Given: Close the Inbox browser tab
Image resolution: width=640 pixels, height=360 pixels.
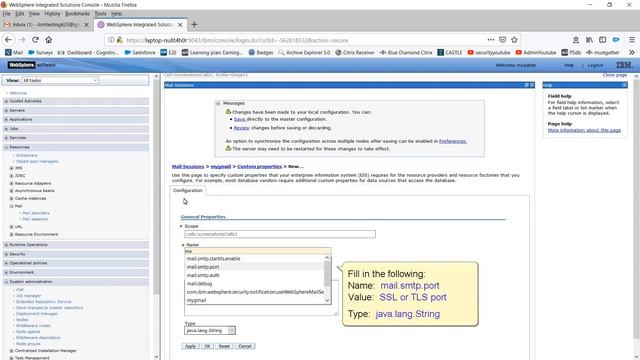Looking at the screenshot, I should (86, 25).
